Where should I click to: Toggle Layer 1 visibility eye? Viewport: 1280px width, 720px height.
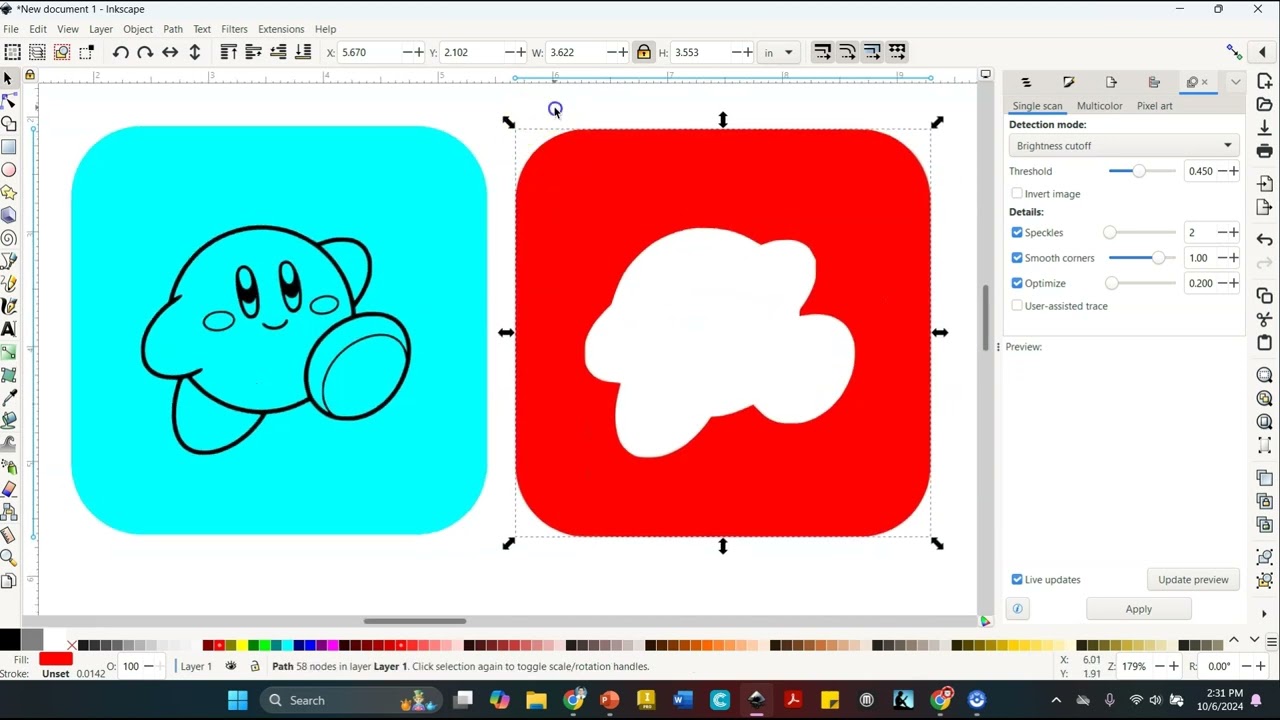(231, 666)
